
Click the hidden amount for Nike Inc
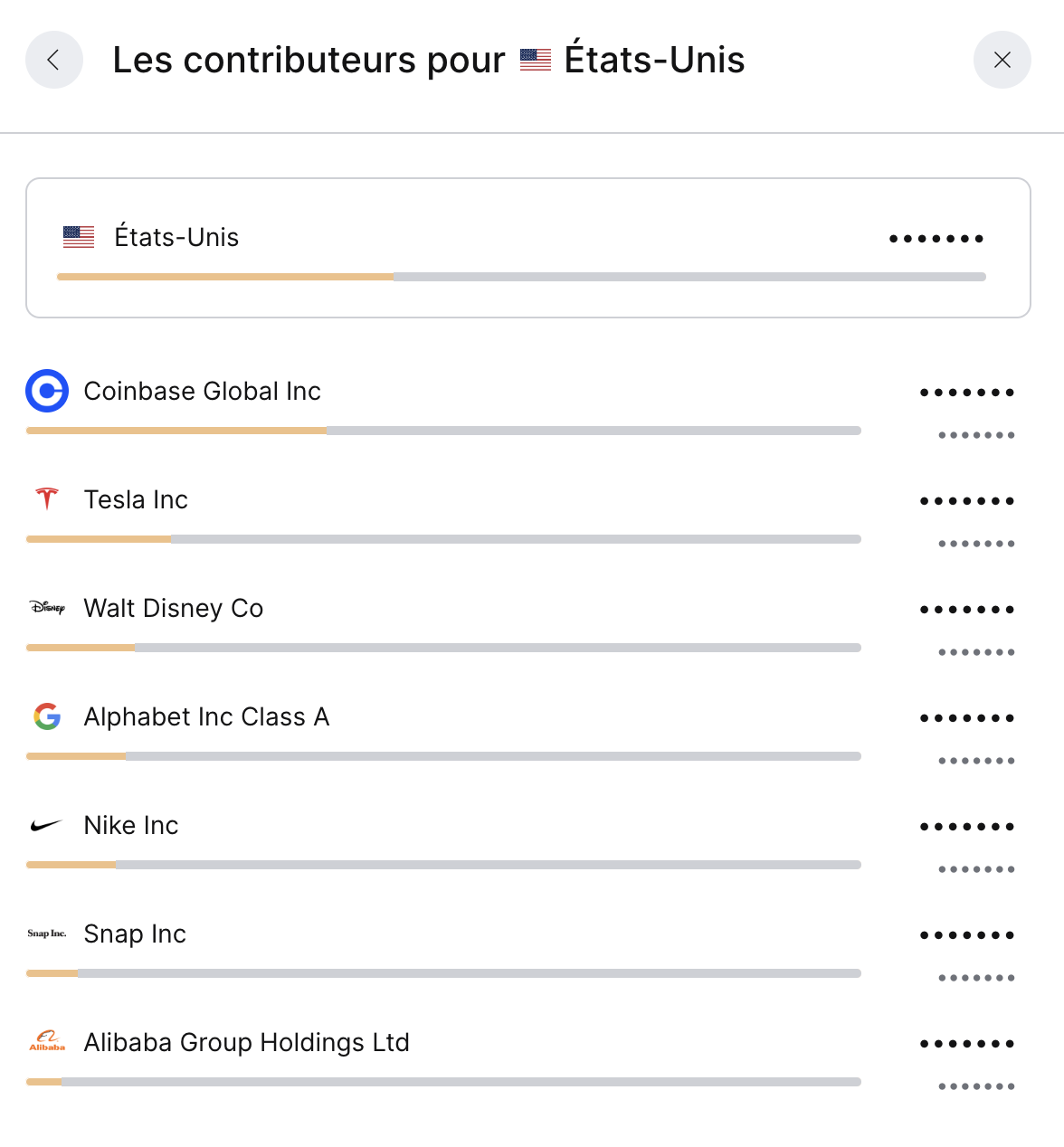966,827
